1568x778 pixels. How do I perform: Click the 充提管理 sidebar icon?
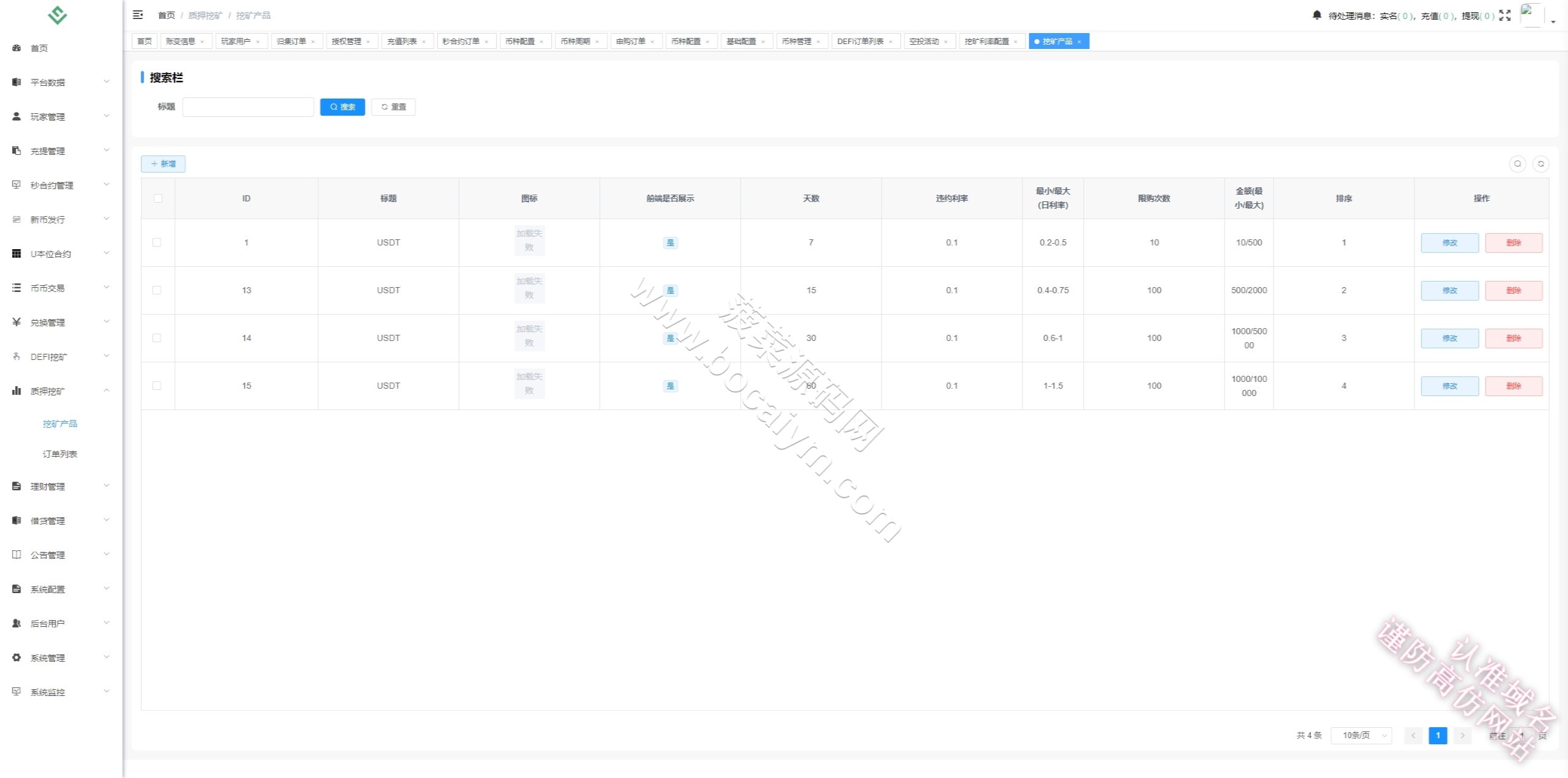(x=17, y=151)
